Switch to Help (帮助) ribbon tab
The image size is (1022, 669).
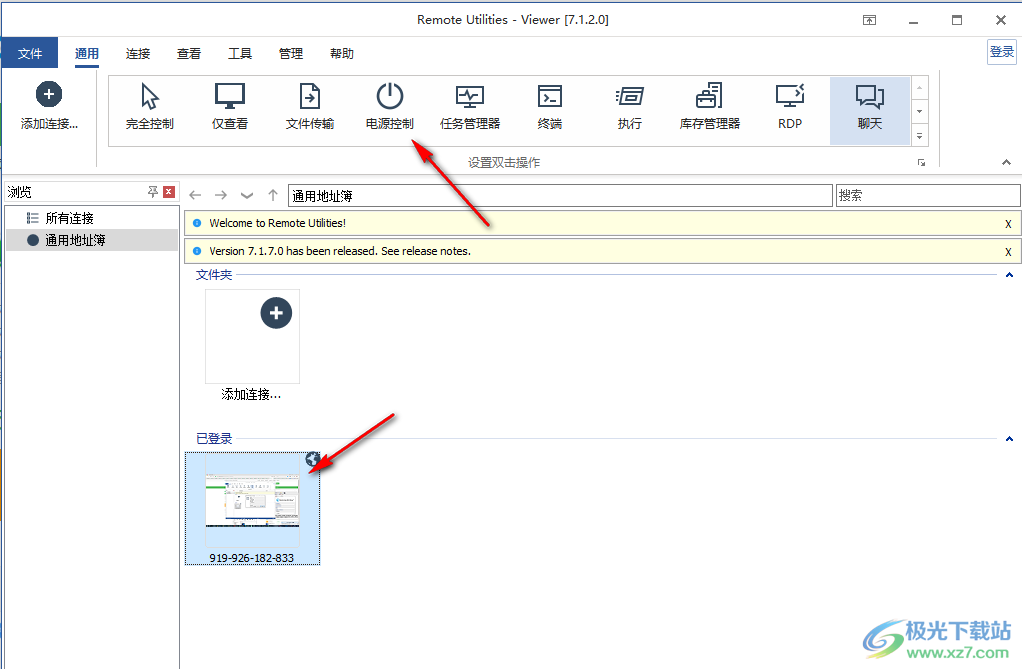point(342,53)
